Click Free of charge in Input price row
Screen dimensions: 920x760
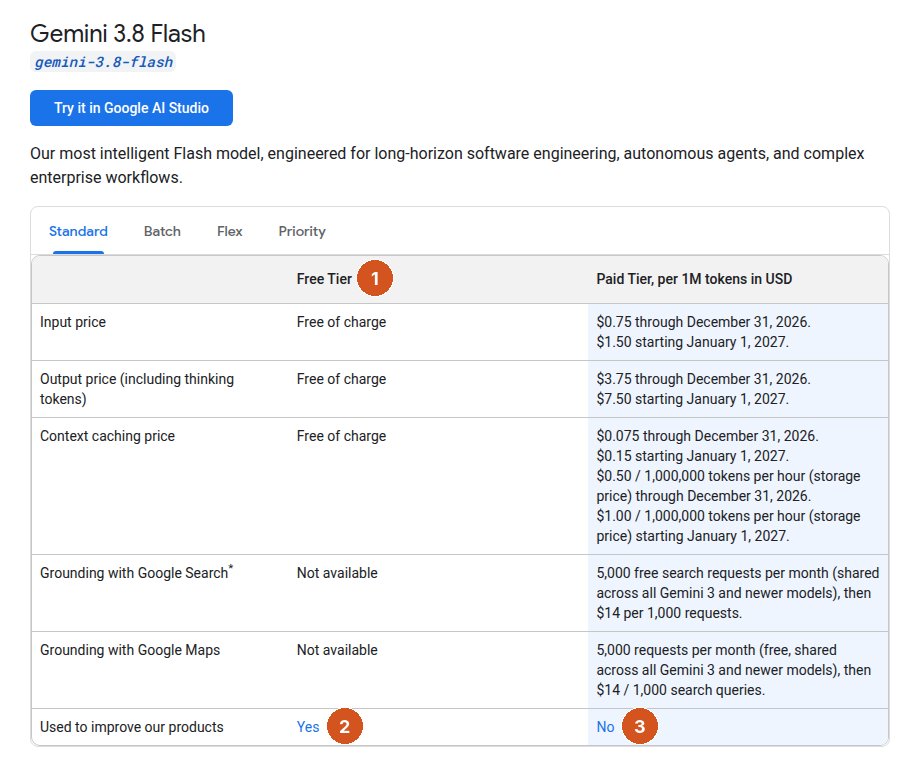[x=341, y=322]
